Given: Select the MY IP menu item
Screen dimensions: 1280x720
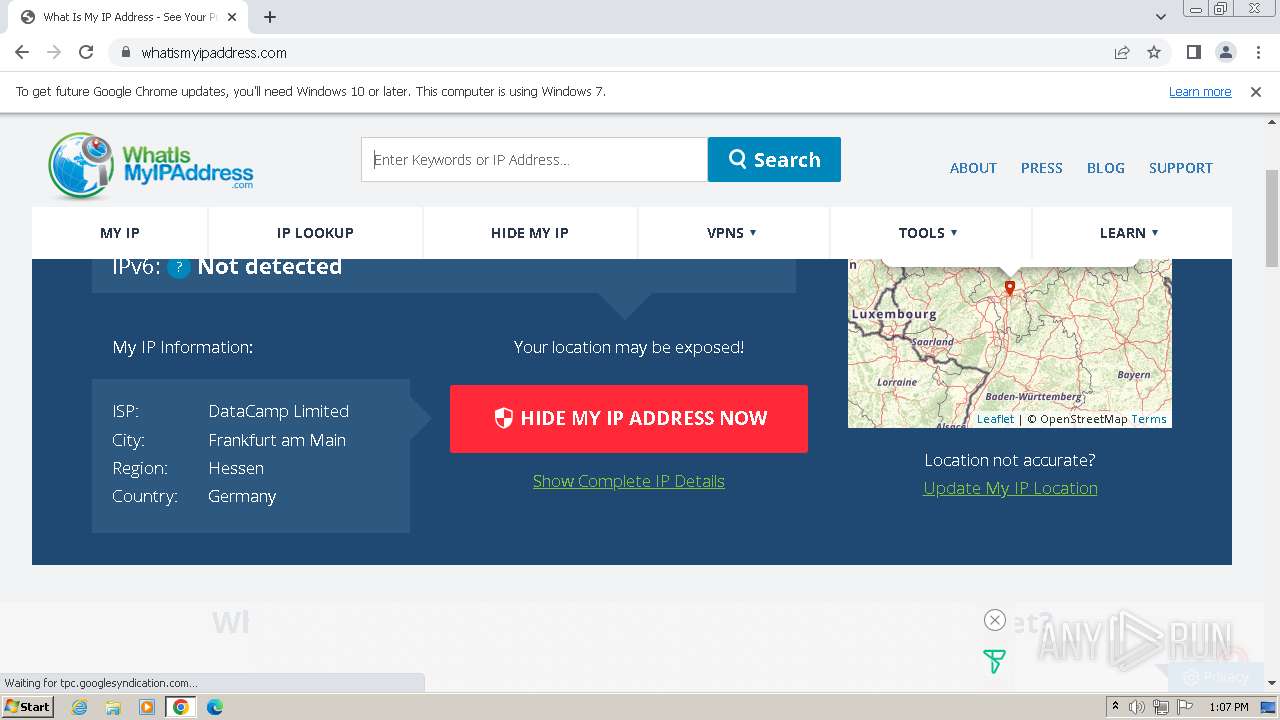Looking at the screenshot, I should pyautogui.click(x=120, y=233).
